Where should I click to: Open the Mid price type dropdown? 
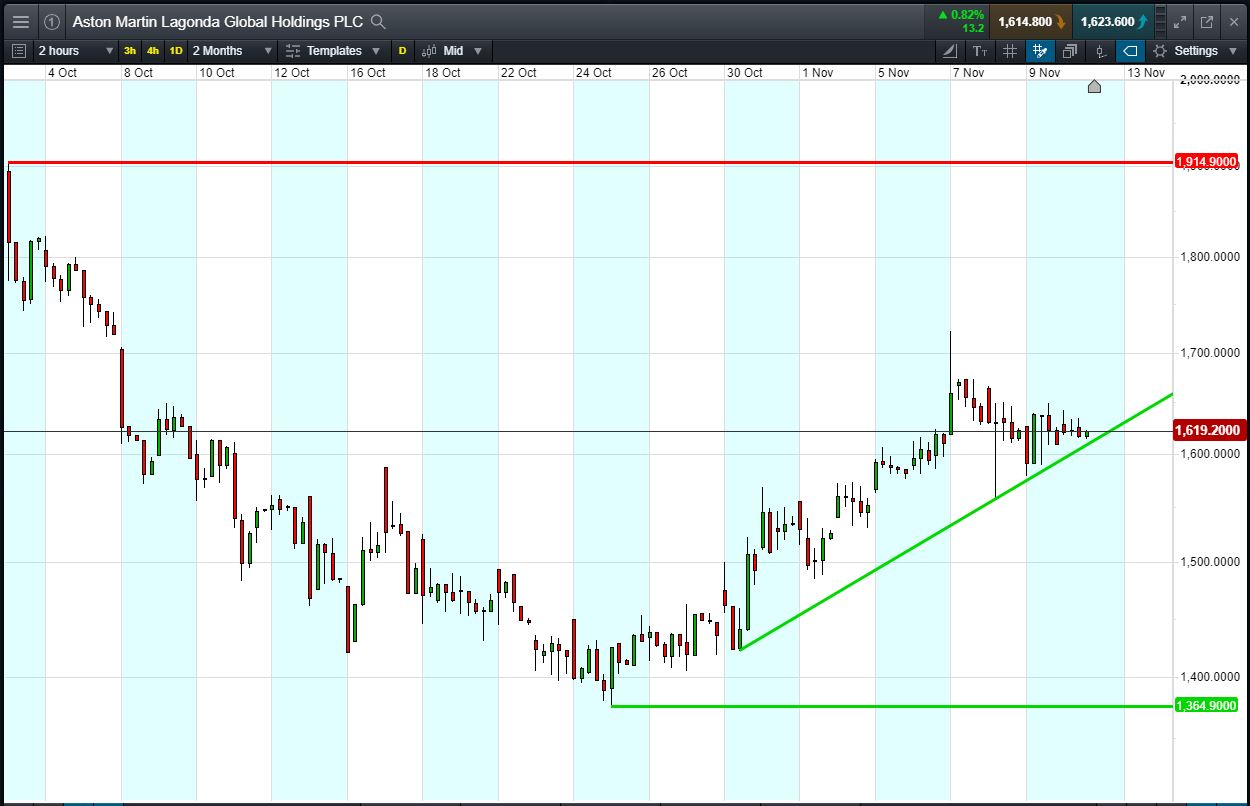click(452, 50)
